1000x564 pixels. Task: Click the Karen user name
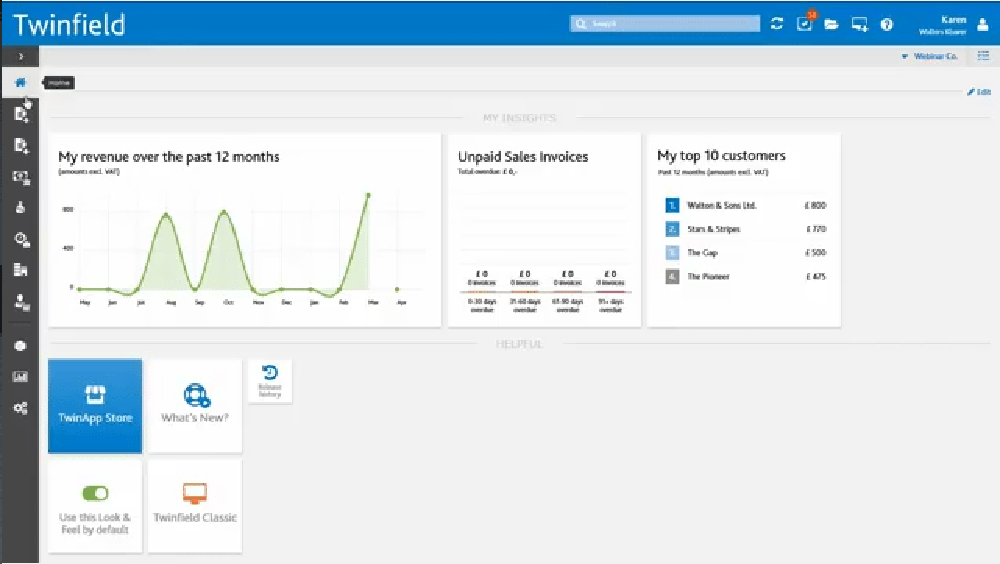[x=953, y=20]
